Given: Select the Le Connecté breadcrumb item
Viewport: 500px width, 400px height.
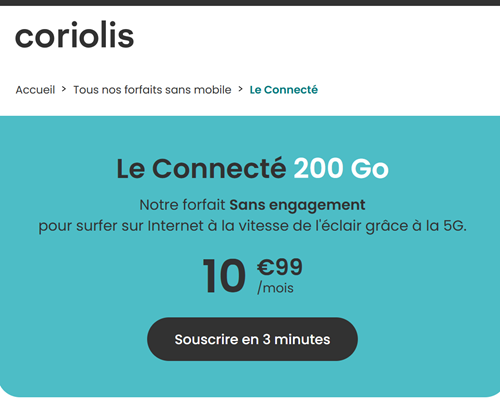Looking at the screenshot, I should point(284,90).
